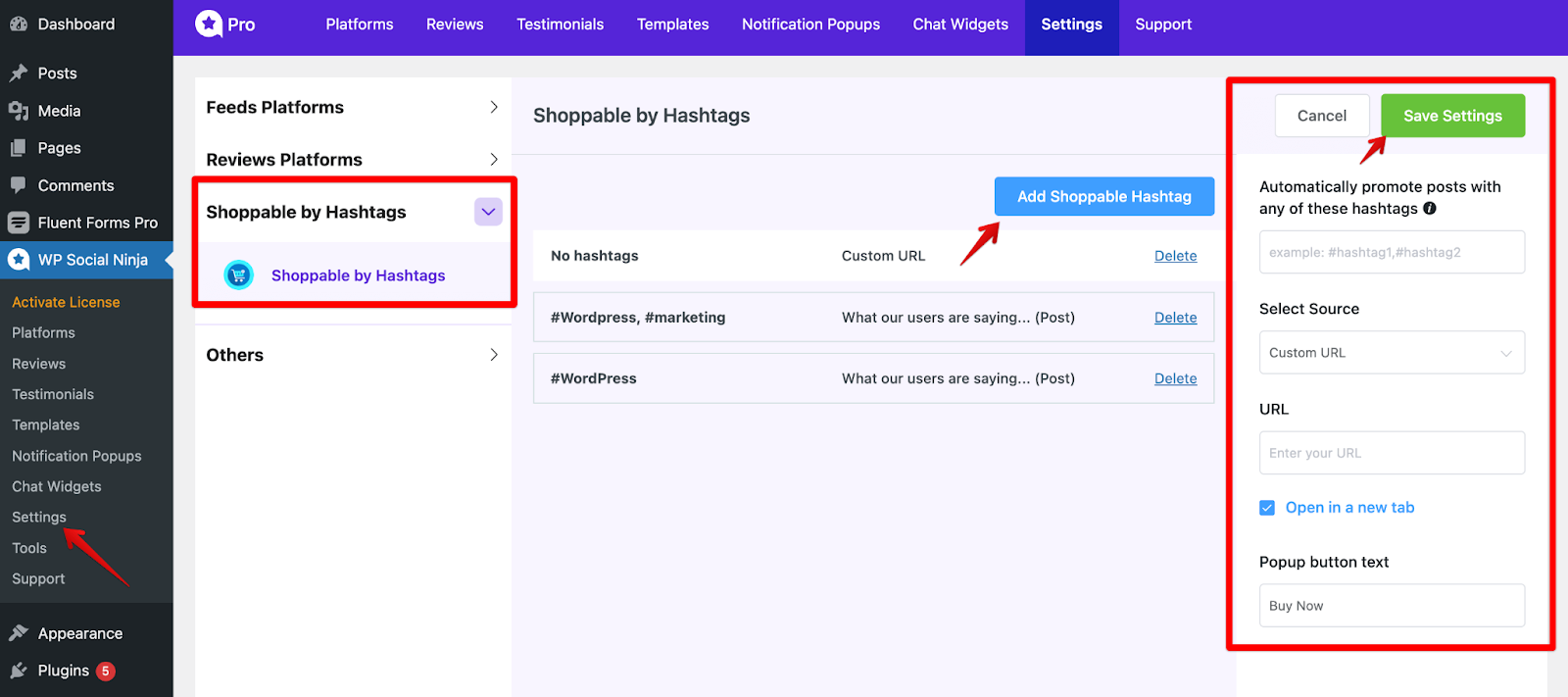The width and height of the screenshot is (1568, 697).
Task: Click the Shoppable by Hashtags cart icon
Action: pyautogui.click(x=238, y=275)
